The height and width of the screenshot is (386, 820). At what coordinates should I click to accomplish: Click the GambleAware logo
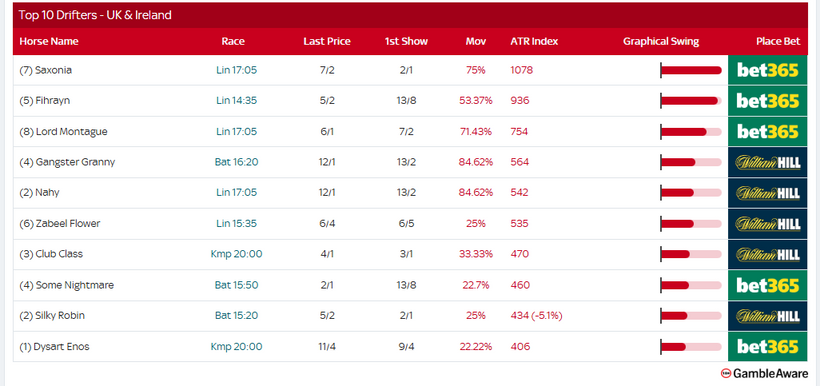tap(764, 373)
